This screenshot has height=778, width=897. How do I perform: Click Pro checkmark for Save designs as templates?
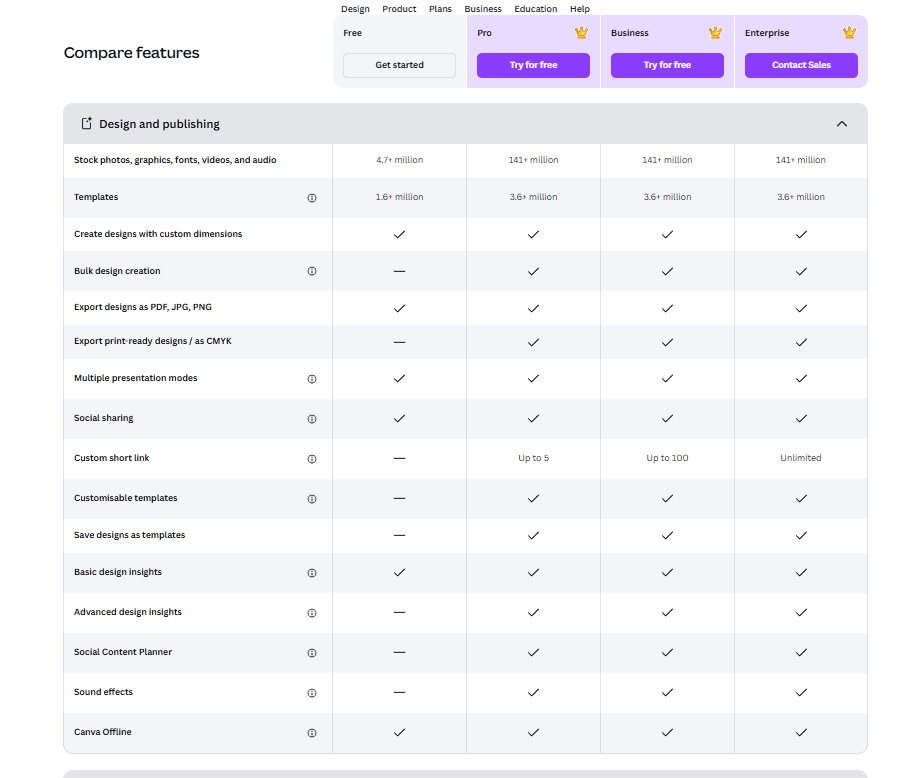pos(533,535)
